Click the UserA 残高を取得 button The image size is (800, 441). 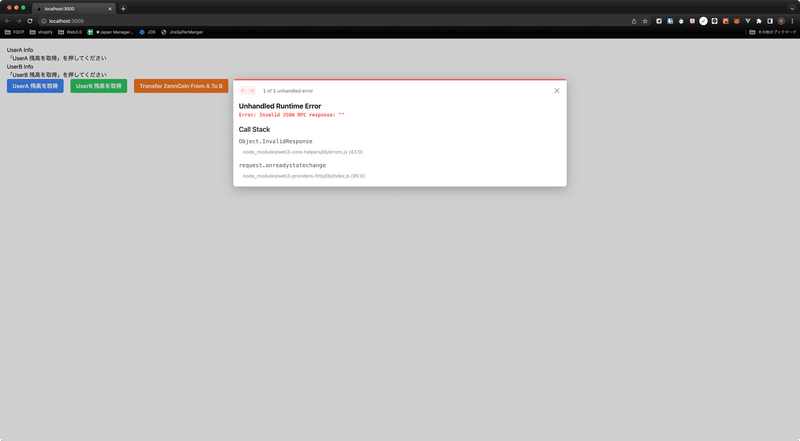(x=35, y=86)
